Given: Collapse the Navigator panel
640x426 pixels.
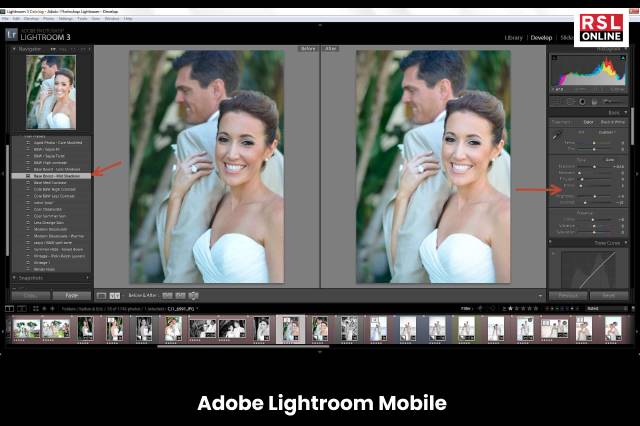Looking at the screenshot, I should (14, 49).
